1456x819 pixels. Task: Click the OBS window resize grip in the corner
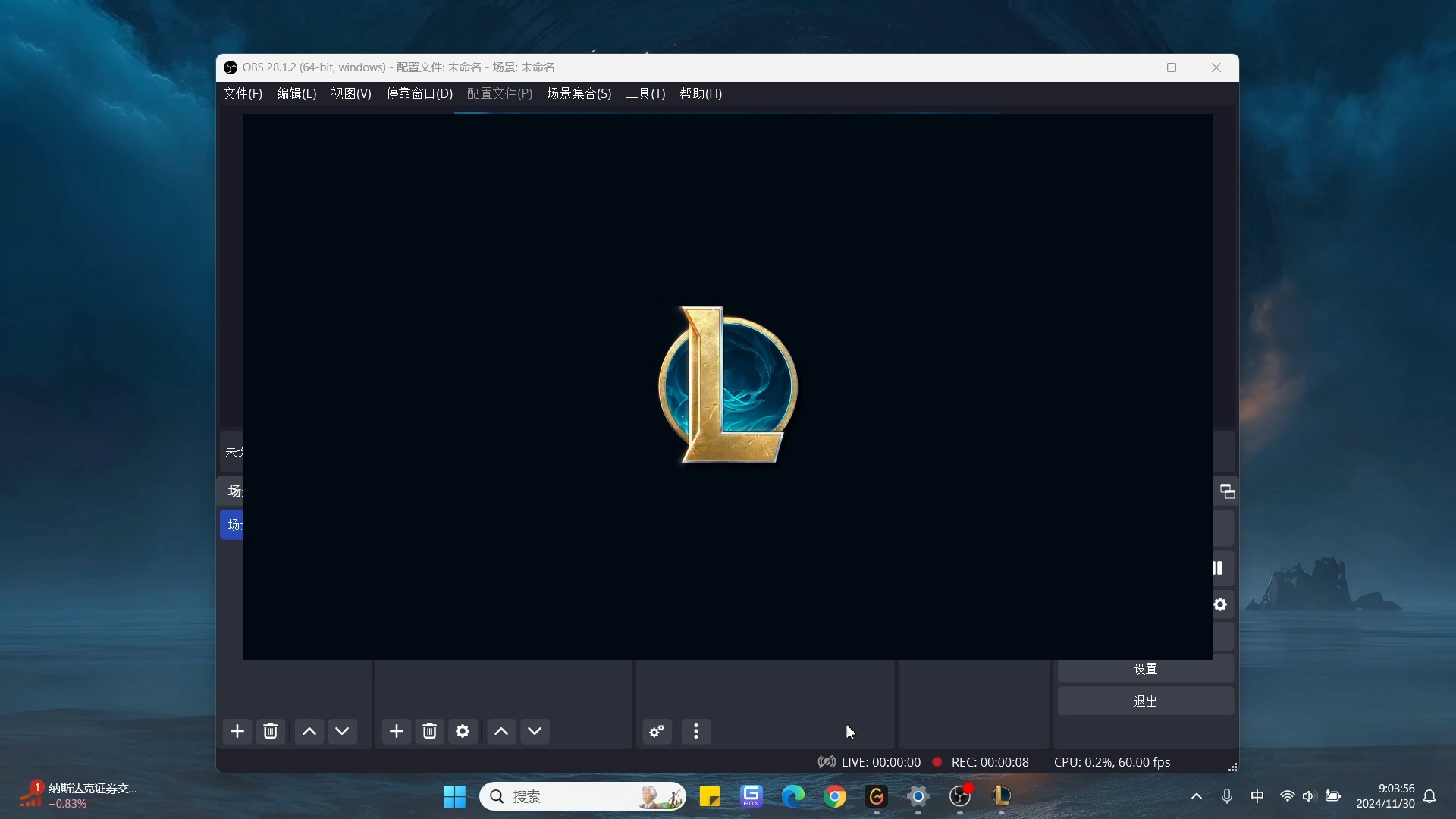1232,767
